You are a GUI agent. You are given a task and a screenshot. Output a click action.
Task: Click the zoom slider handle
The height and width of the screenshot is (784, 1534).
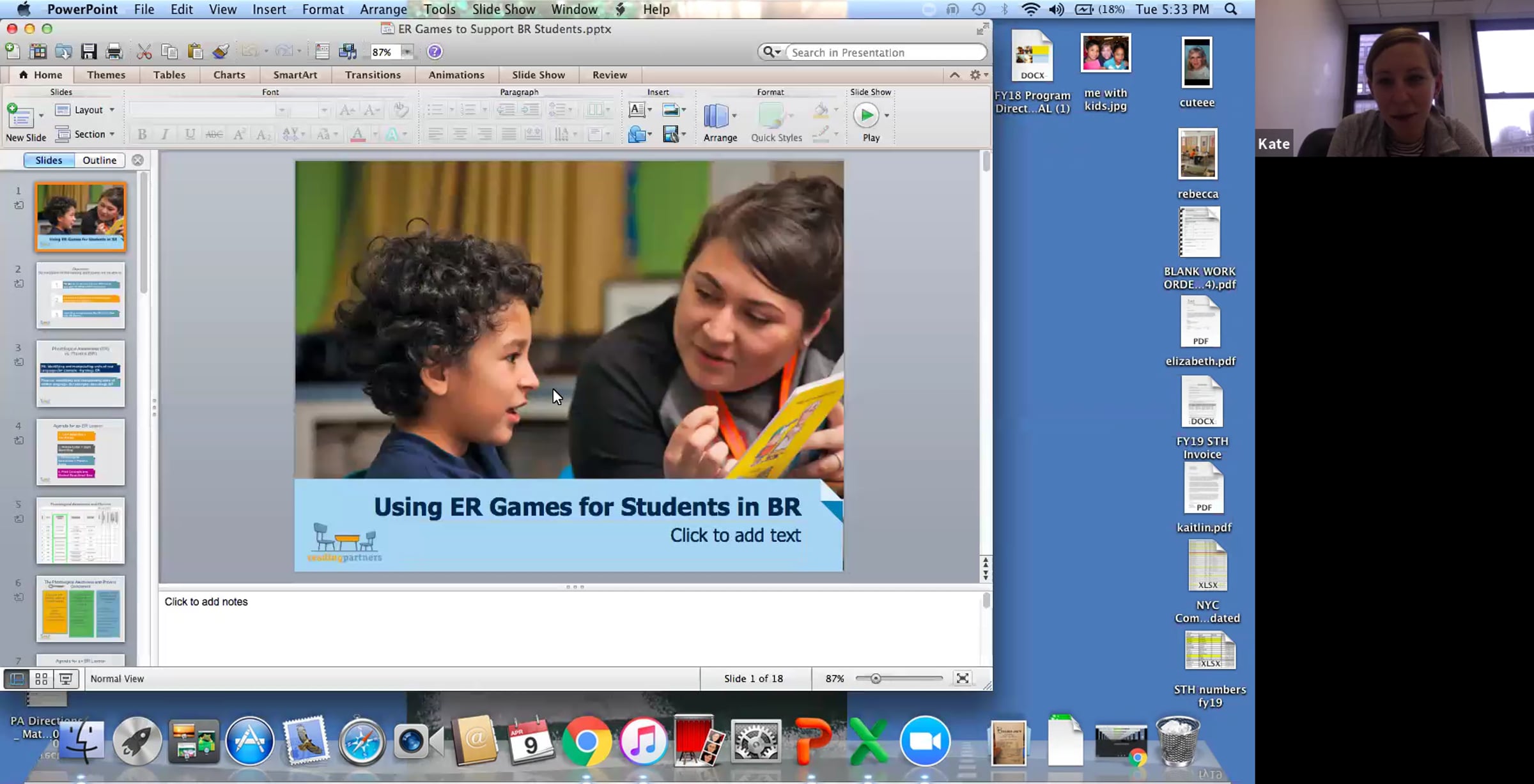(876, 679)
